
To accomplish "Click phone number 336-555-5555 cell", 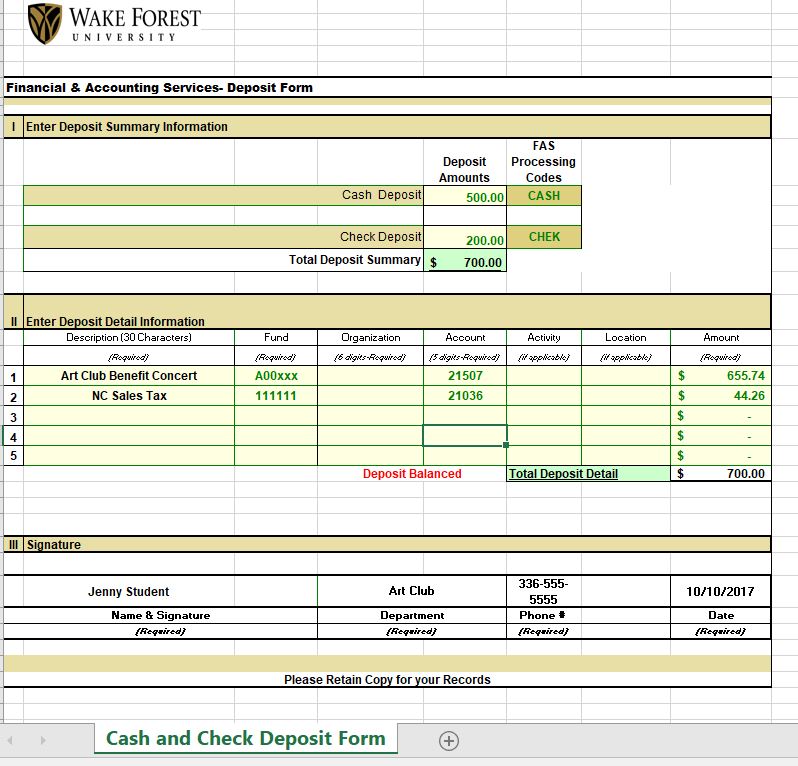I will [x=544, y=591].
